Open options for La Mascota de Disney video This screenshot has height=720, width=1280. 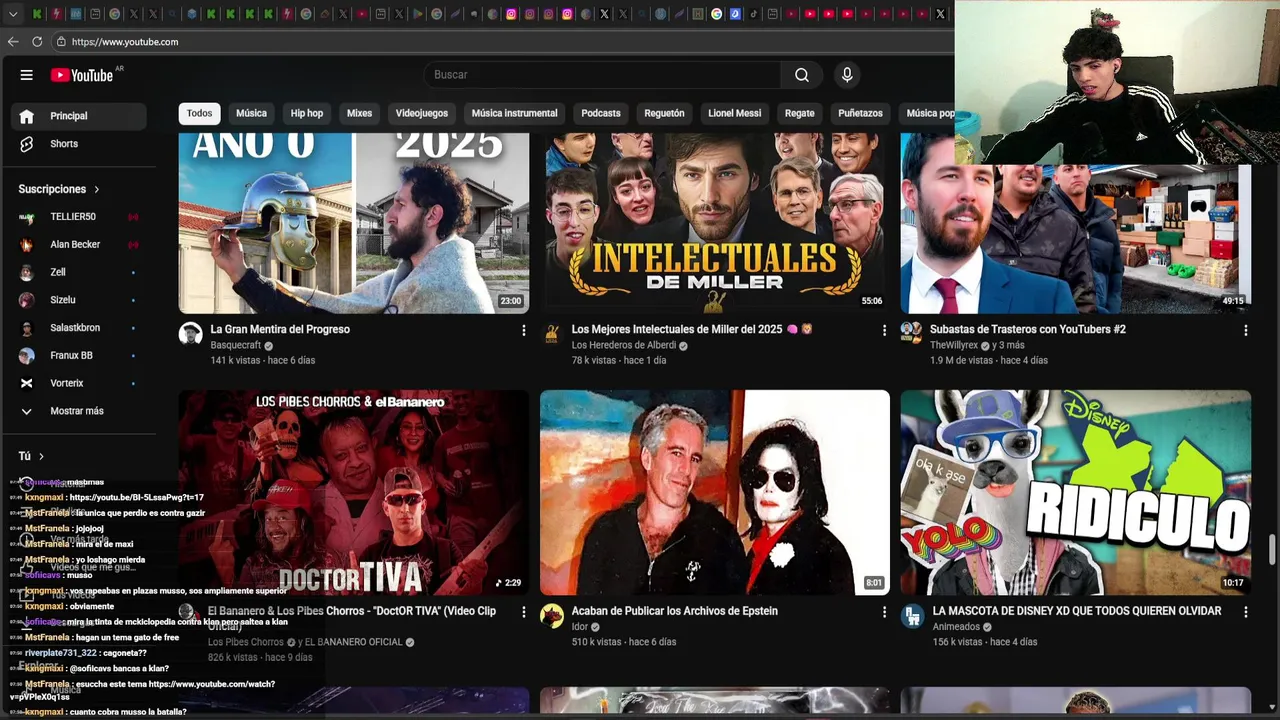(x=1245, y=612)
